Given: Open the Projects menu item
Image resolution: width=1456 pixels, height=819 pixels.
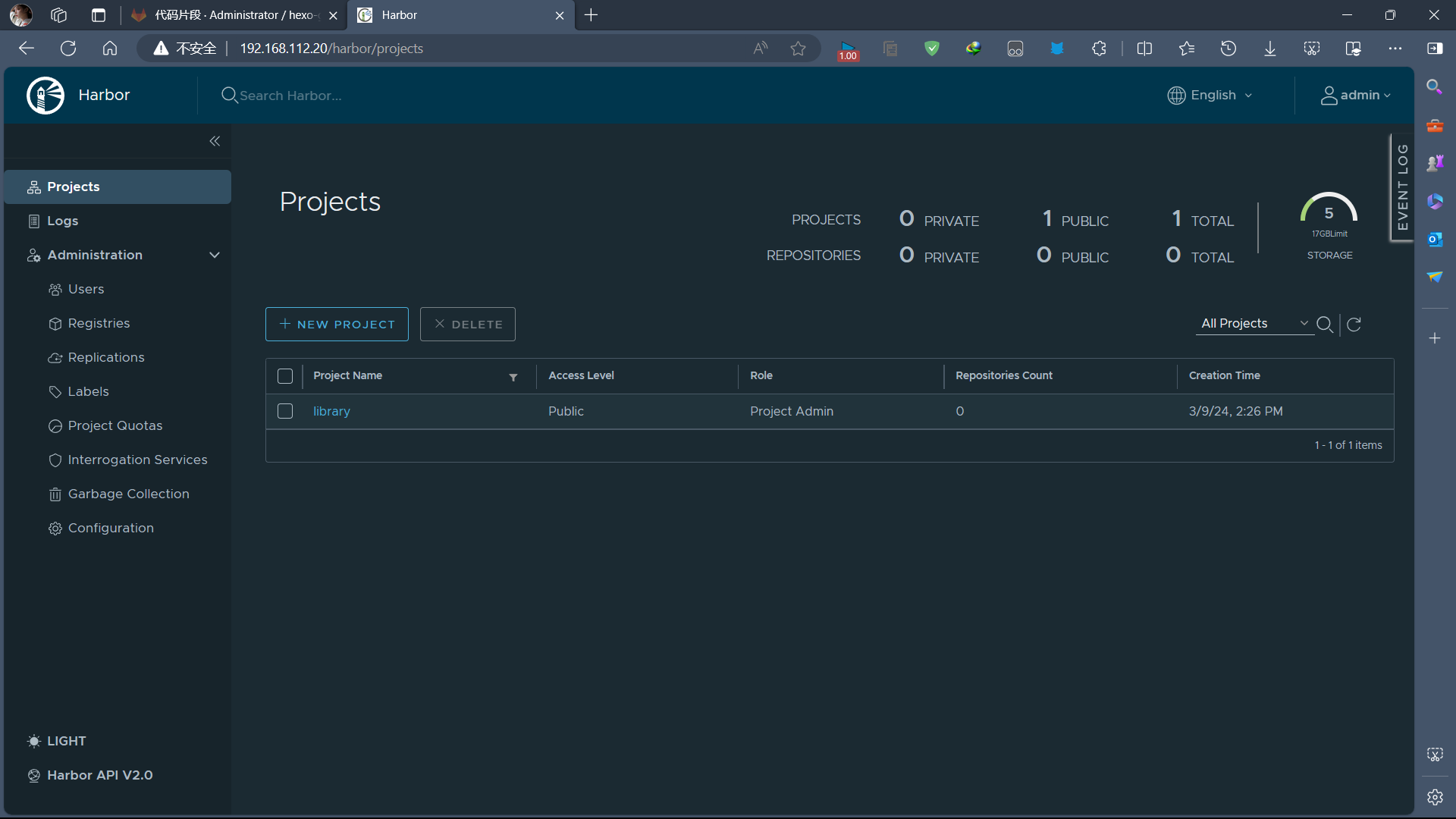Looking at the screenshot, I should tap(118, 187).
